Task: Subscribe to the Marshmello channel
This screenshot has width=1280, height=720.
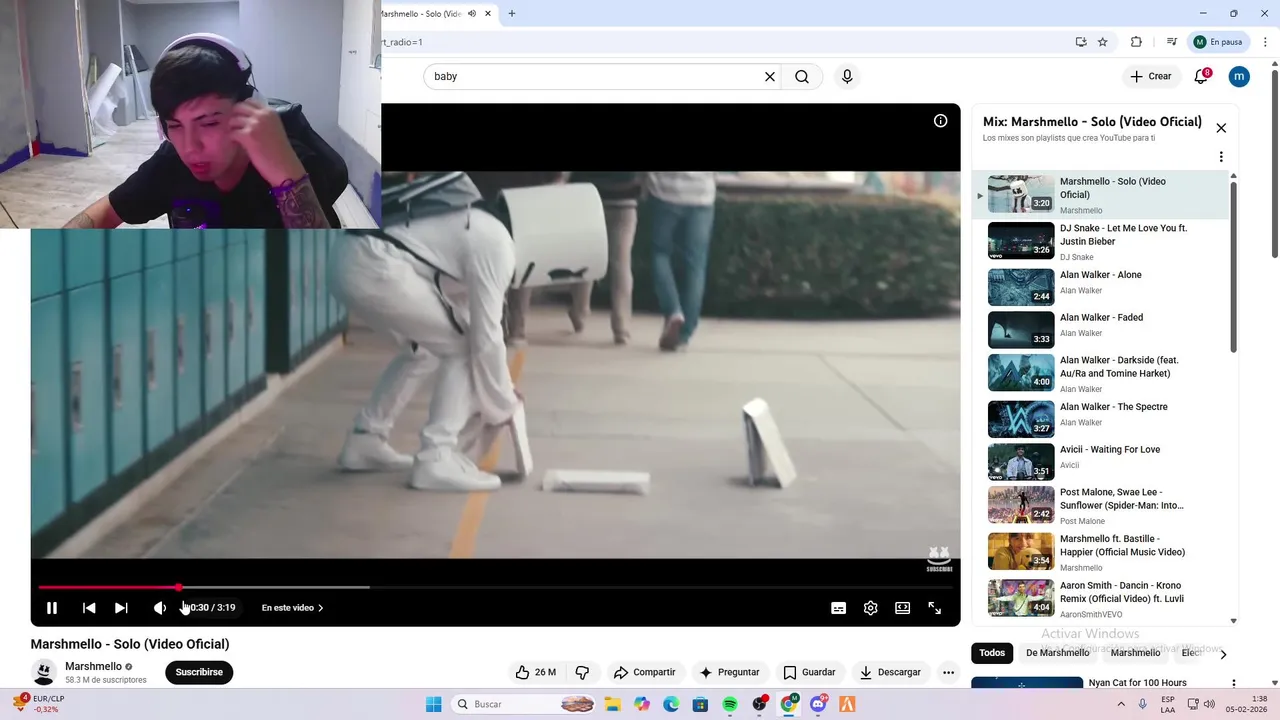Action: (199, 672)
